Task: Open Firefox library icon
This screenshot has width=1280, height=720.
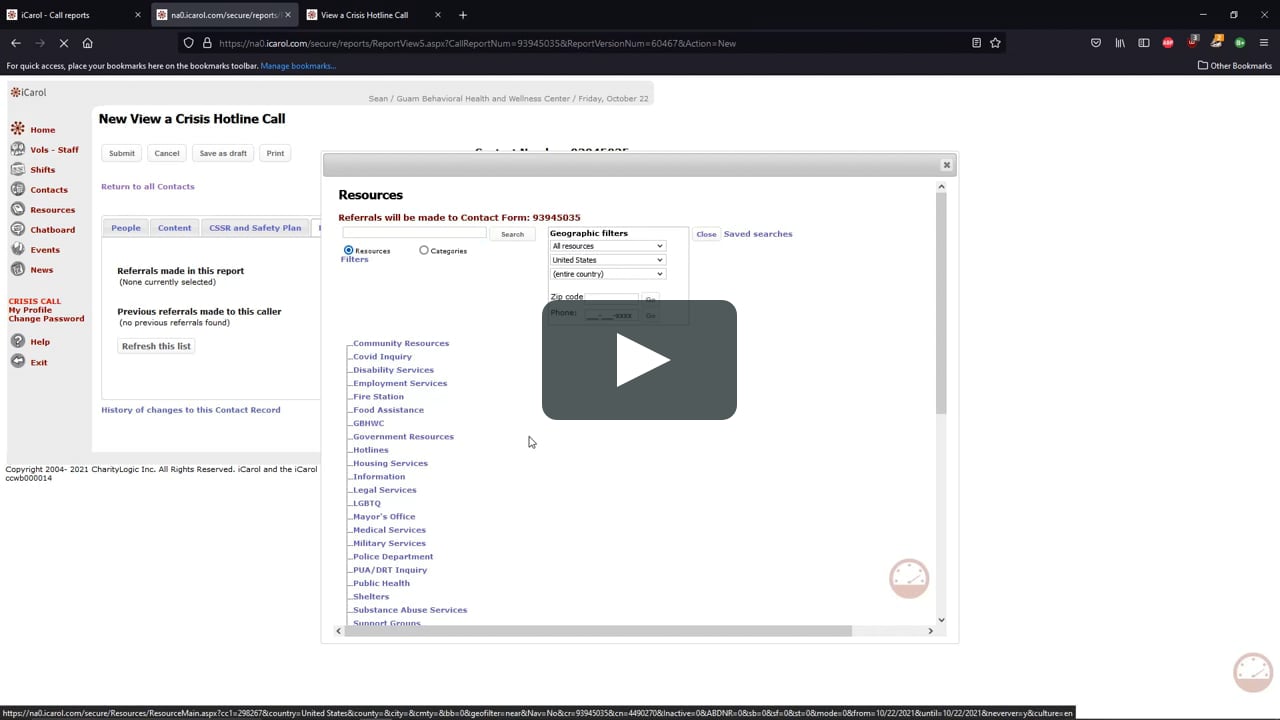Action: 1120,43
